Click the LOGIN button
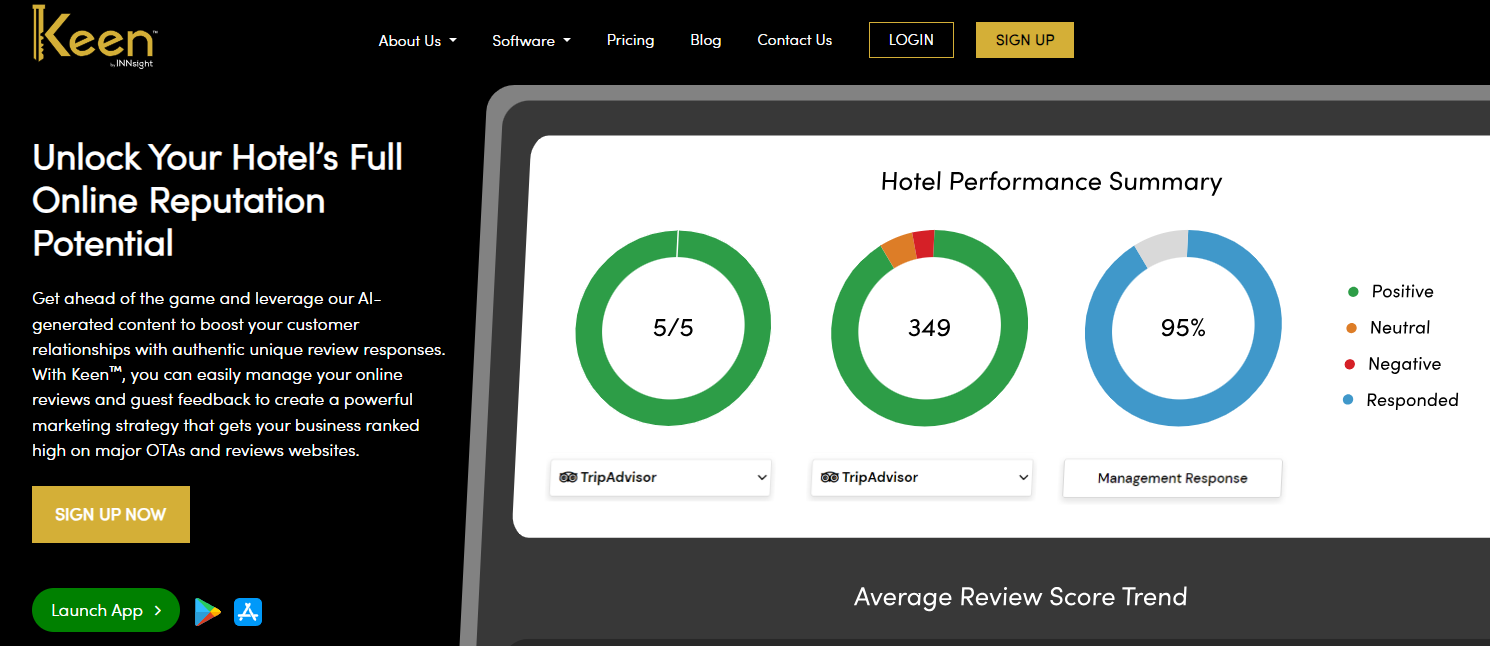This screenshot has width=1490, height=646. click(x=911, y=40)
